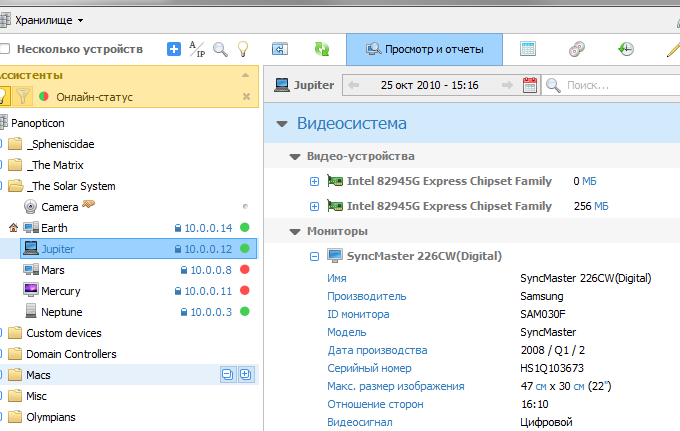680x431 pixels.
Task: Click the Серийный номер value HS1Q103673
Action: coord(552,368)
